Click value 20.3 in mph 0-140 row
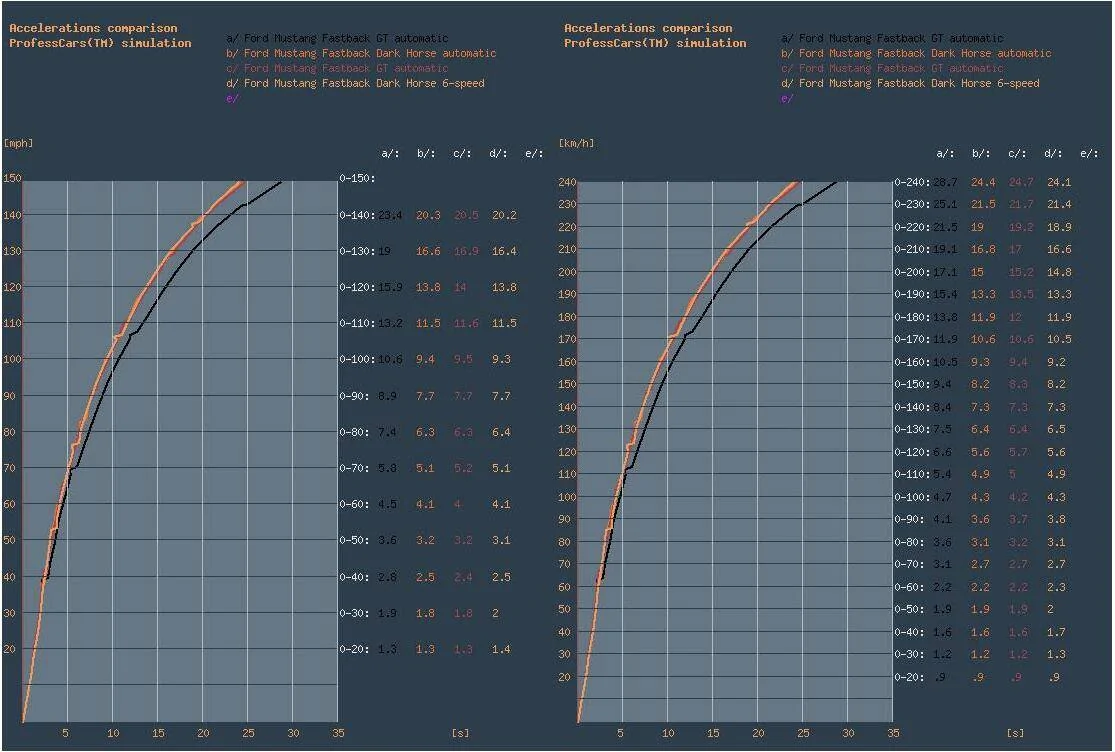The image size is (1115, 752). 428,215
